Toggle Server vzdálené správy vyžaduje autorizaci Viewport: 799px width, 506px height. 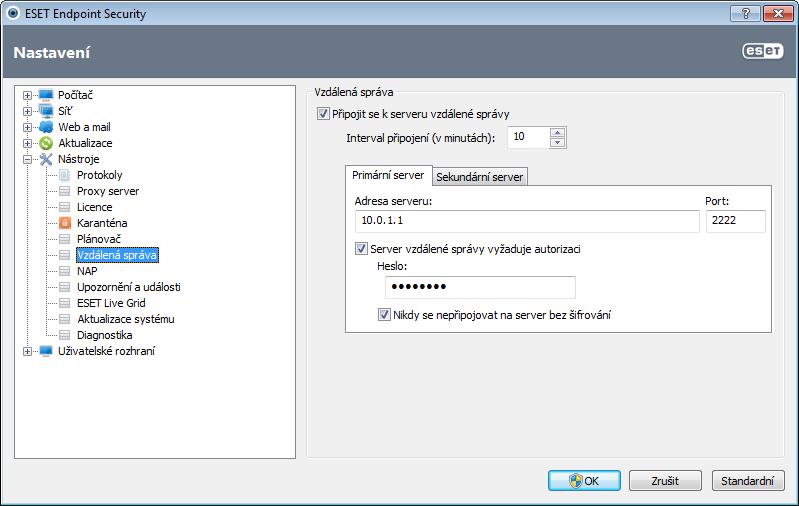click(361, 249)
